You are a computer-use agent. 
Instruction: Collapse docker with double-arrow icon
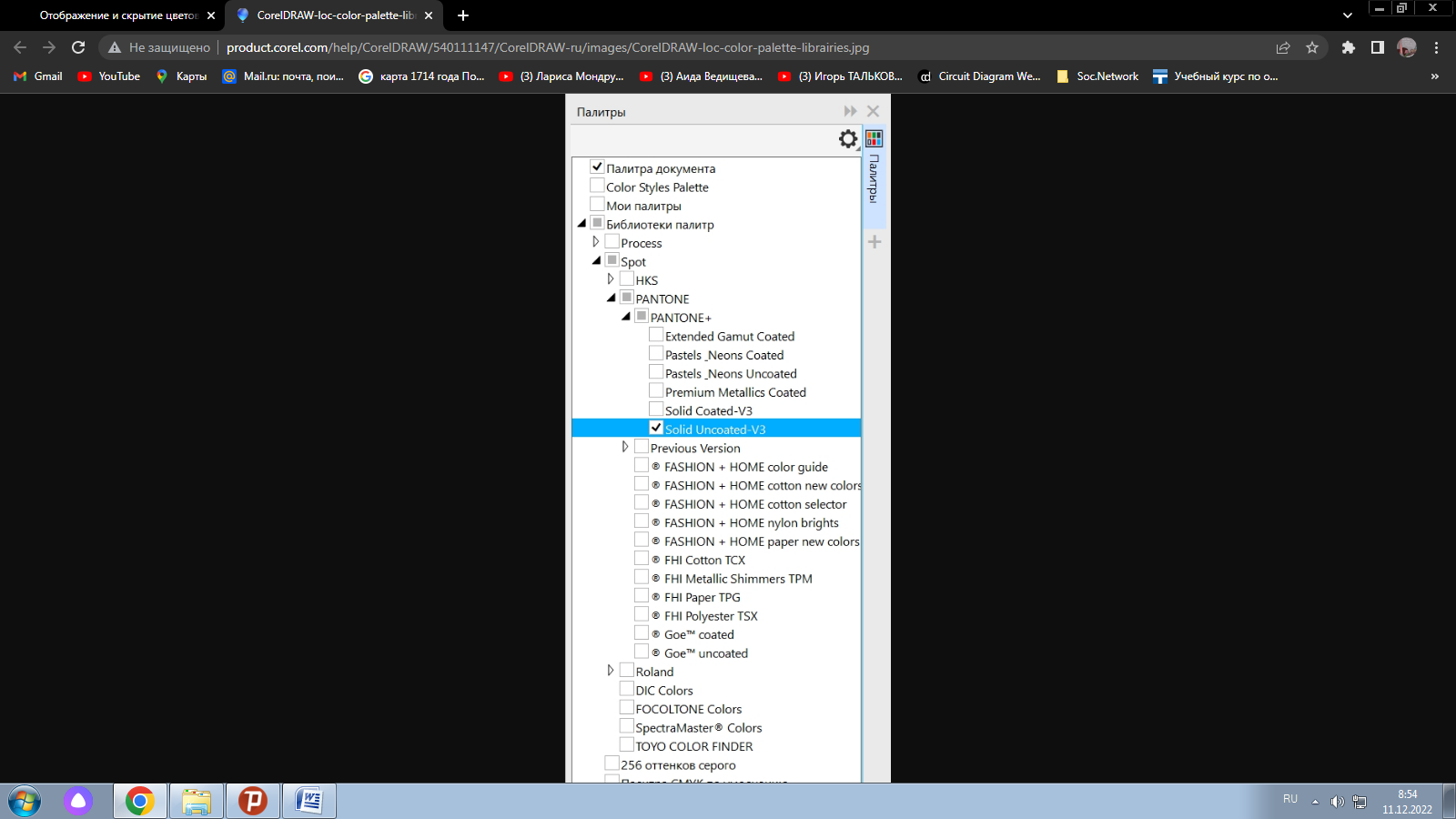pos(850,111)
